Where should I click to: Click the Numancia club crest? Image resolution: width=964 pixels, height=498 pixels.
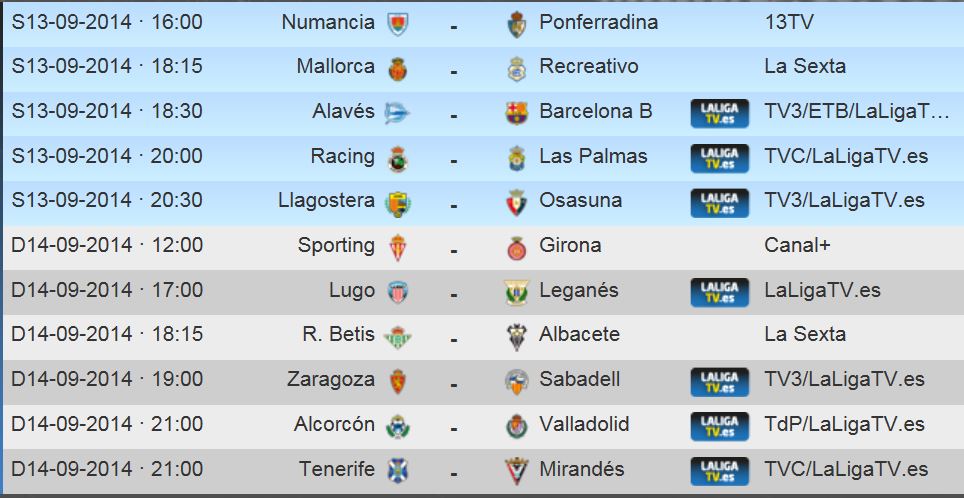point(397,23)
